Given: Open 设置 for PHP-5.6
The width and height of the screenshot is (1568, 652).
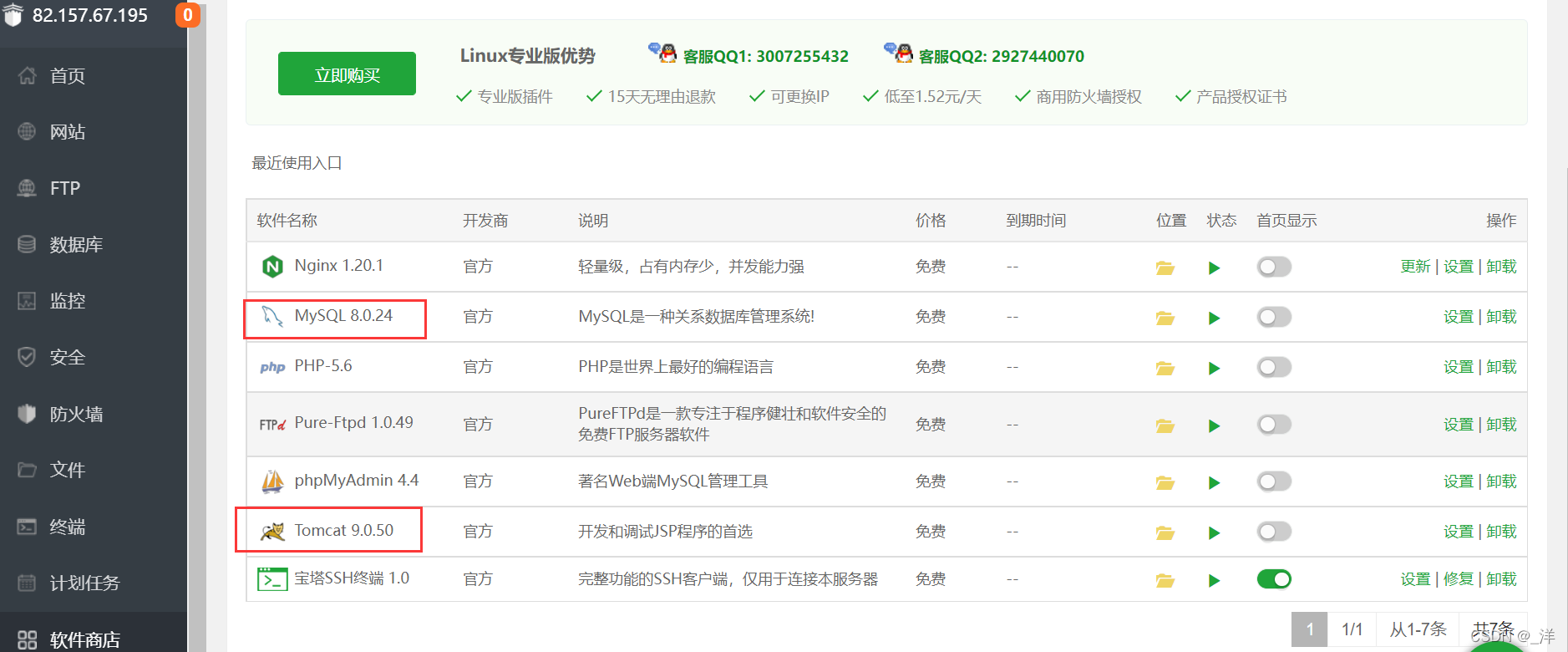Looking at the screenshot, I should pyautogui.click(x=1459, y=367).
